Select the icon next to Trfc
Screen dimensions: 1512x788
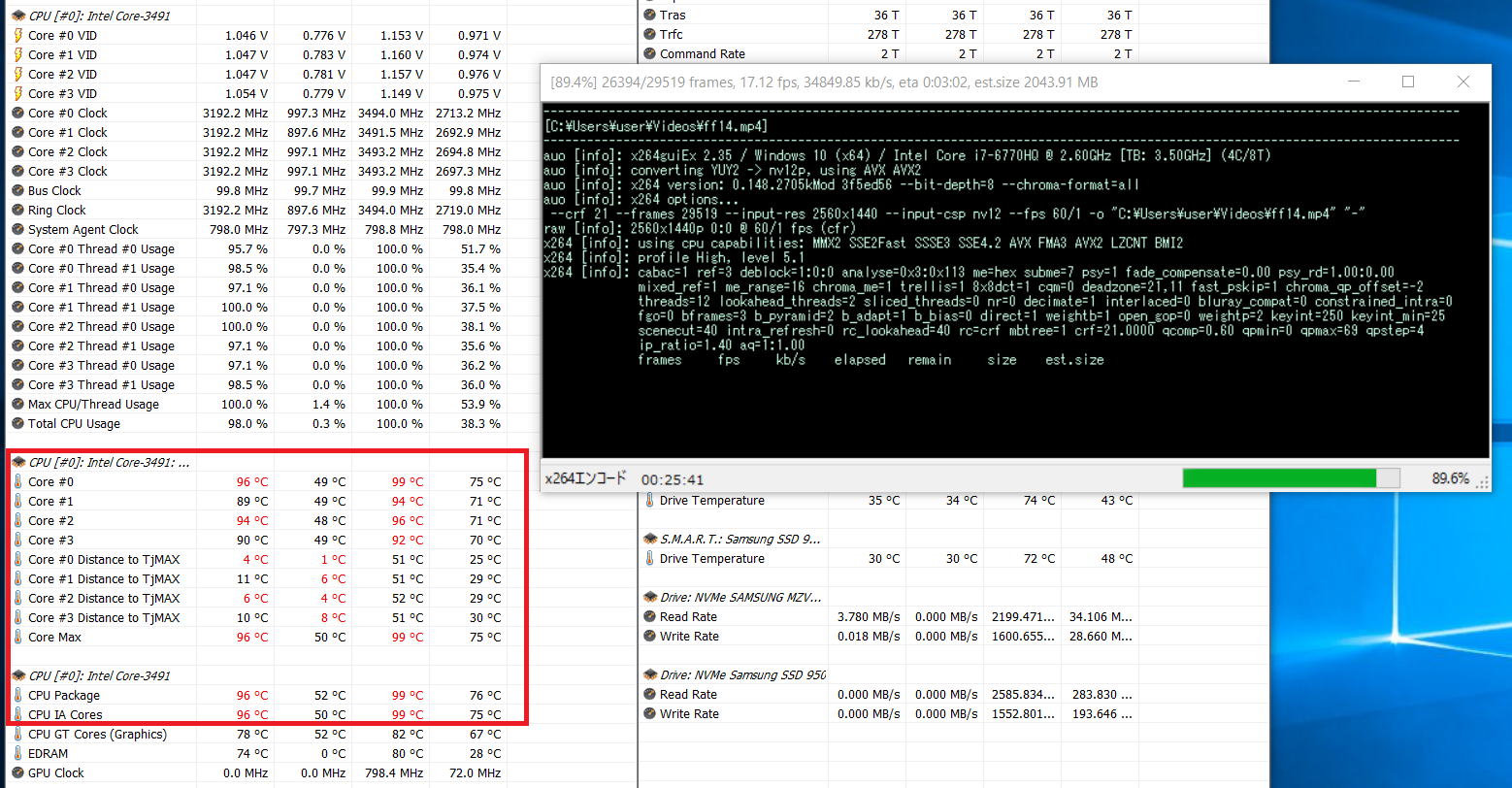649,34
